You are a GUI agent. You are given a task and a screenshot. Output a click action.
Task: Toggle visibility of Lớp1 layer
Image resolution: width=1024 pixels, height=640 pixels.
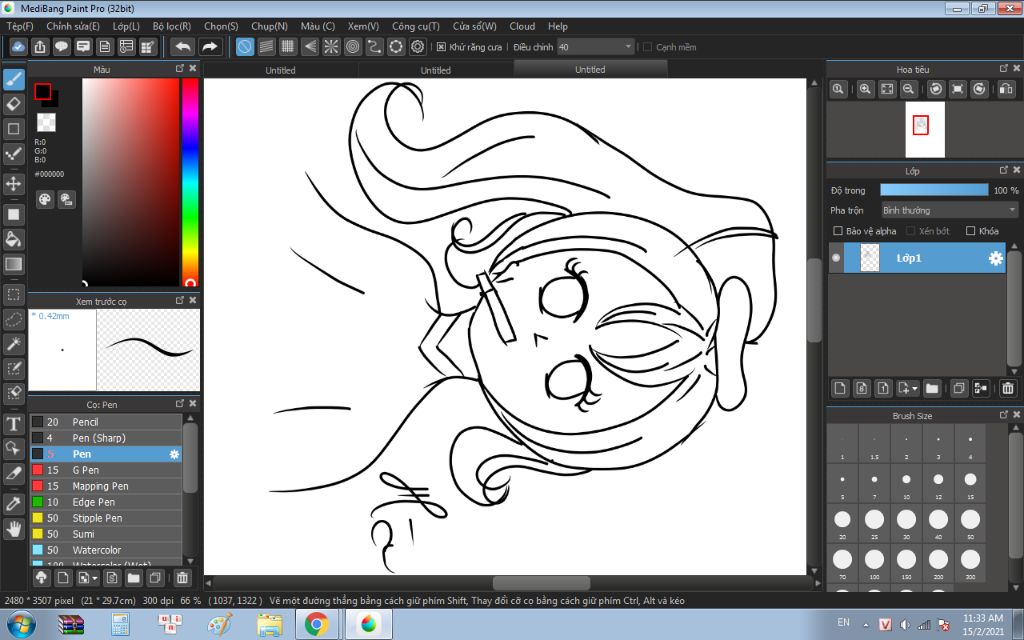pos(836,258)
